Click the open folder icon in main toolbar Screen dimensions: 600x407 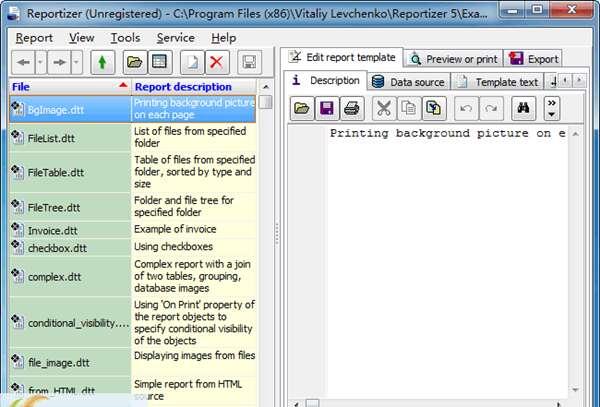click(x=135, y=62)
